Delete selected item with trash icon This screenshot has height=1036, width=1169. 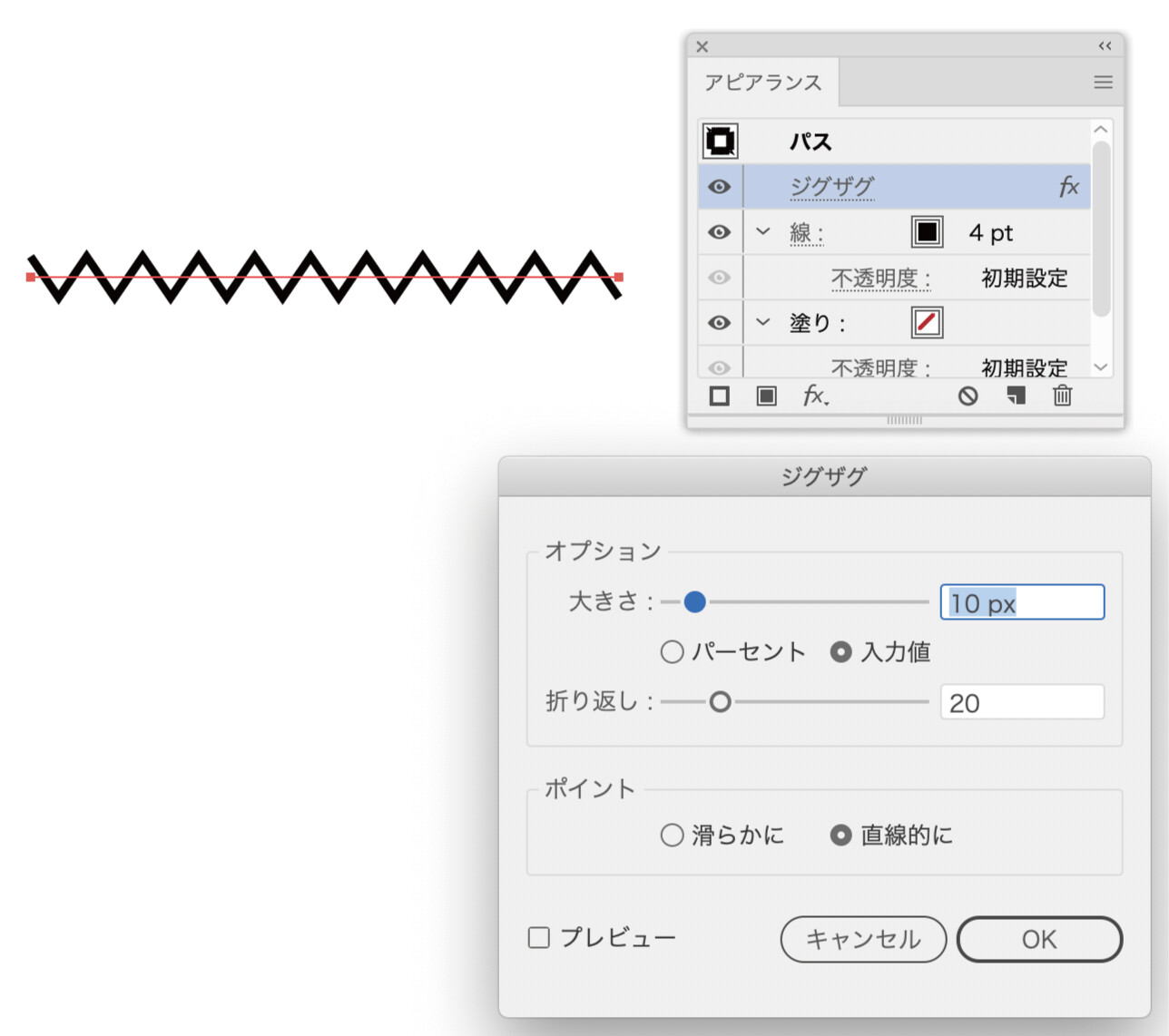point(1062,396)
